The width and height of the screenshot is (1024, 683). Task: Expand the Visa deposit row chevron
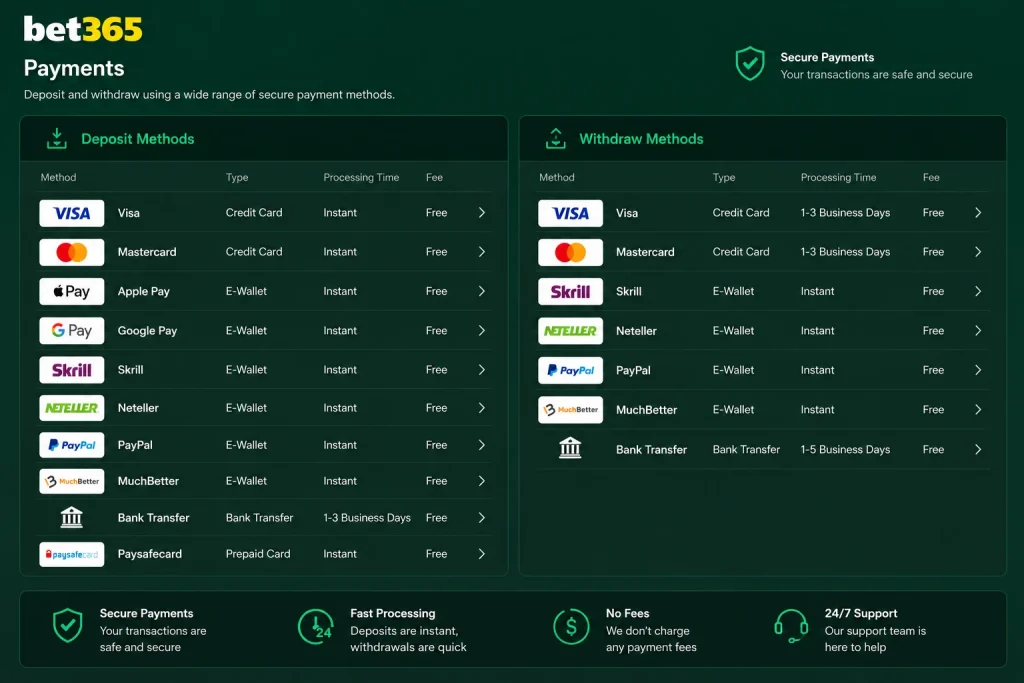coord(482,213)
